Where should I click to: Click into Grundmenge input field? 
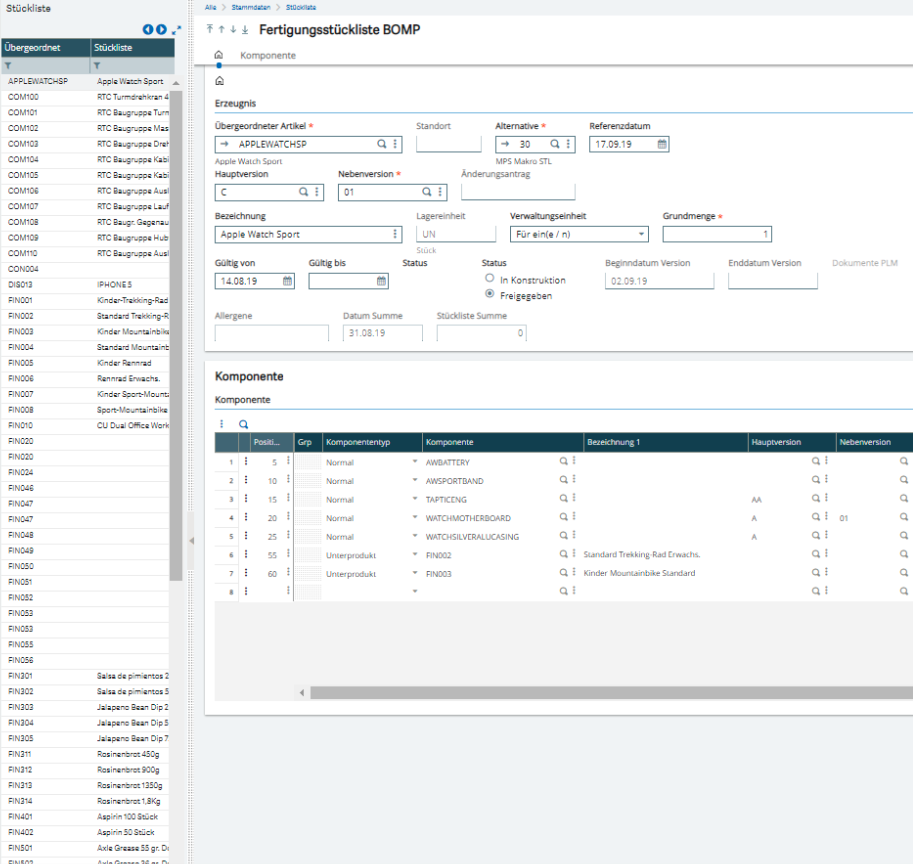click(x=717, y=234)
